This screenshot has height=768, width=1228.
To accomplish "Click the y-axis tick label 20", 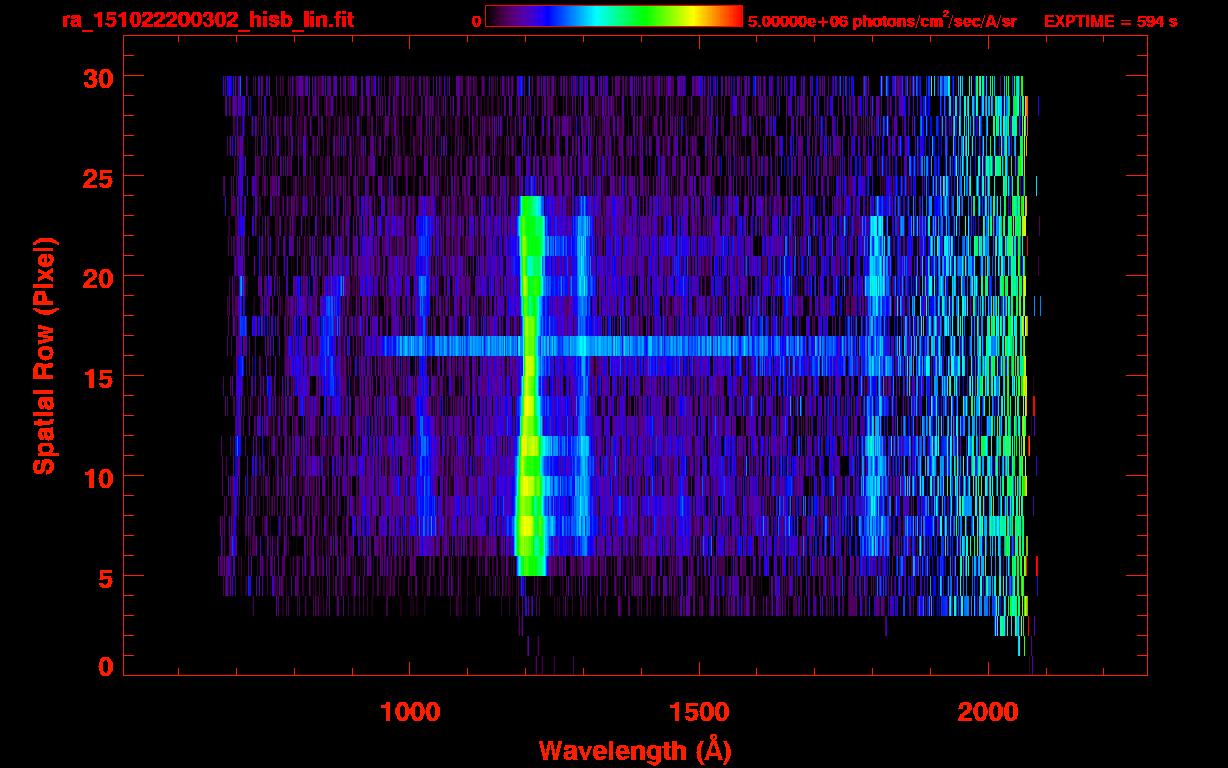I will pos(97,277).
